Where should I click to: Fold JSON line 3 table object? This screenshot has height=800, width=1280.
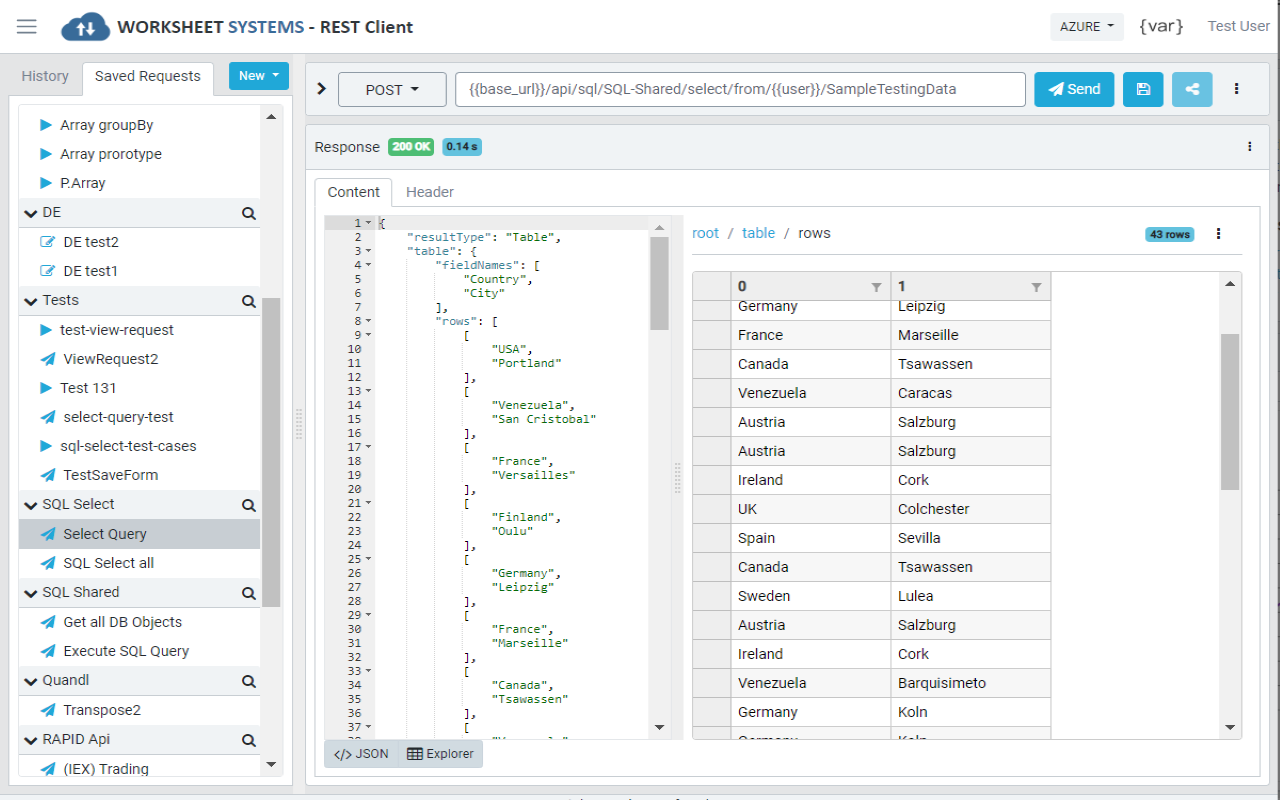coord(368,251)
